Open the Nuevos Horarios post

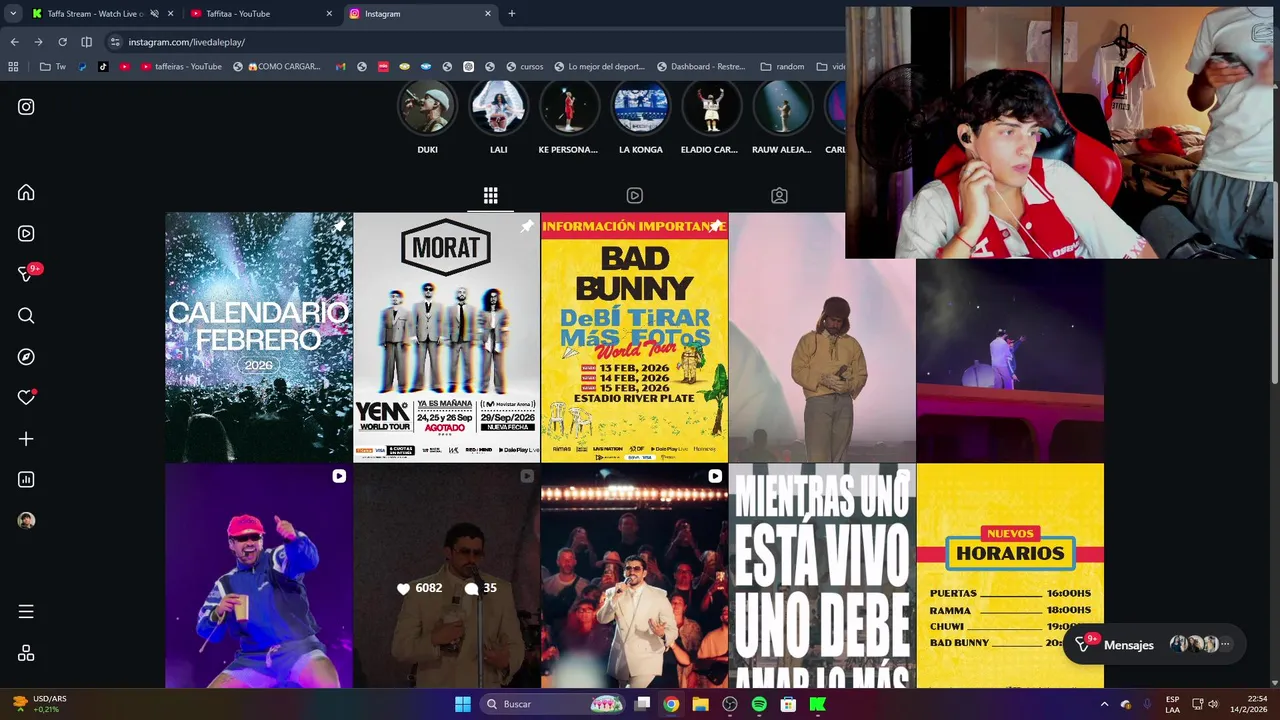[1010, 575]
